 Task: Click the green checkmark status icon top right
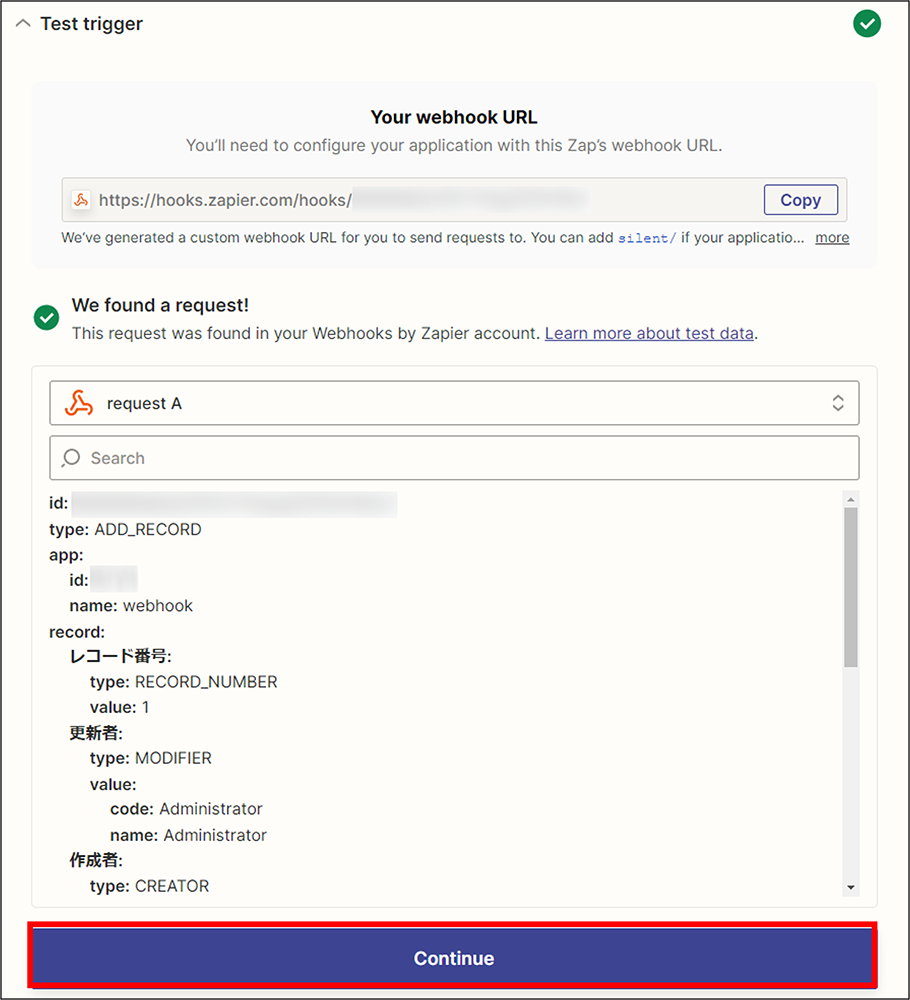pos(867,24)
